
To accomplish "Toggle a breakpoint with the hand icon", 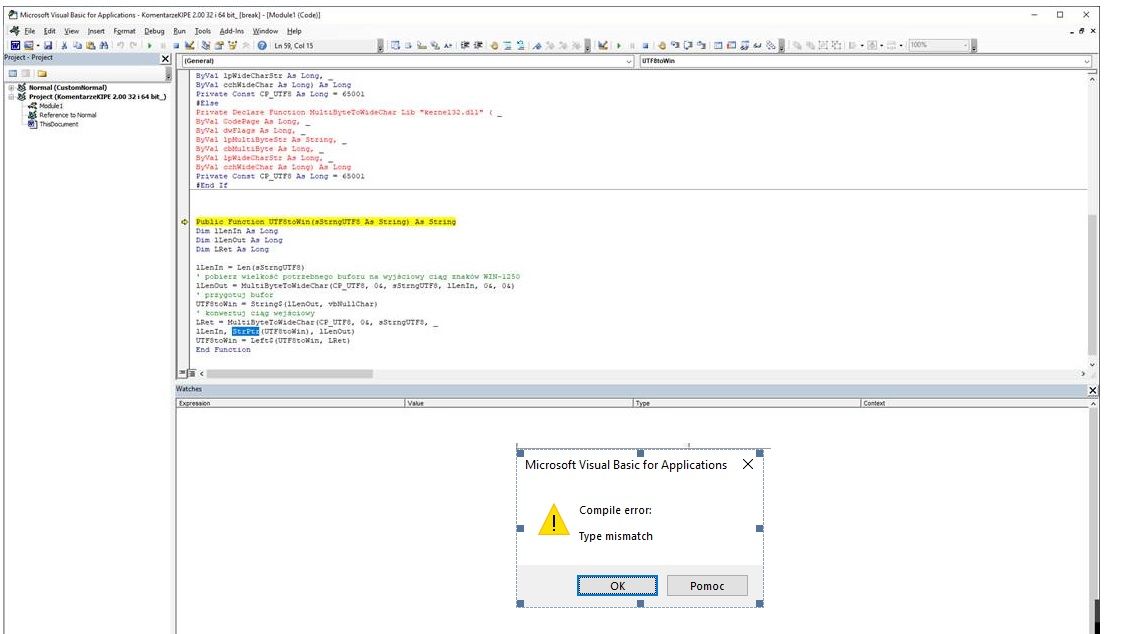I will 662,44.
